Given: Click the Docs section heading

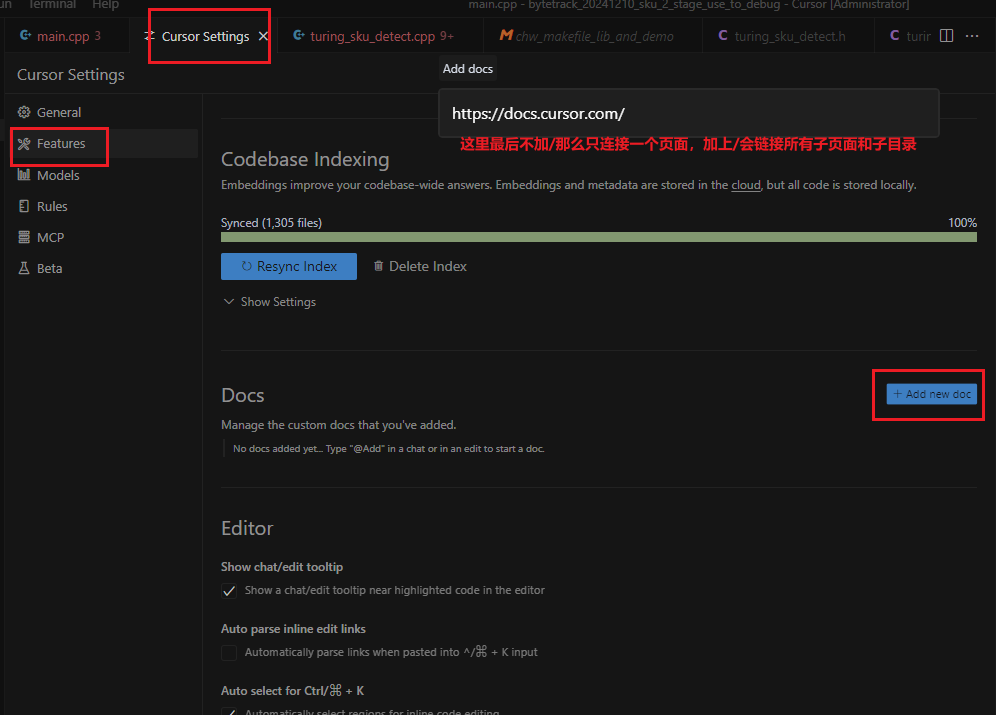Looking at the screenshot, I should tap(243, 396).
